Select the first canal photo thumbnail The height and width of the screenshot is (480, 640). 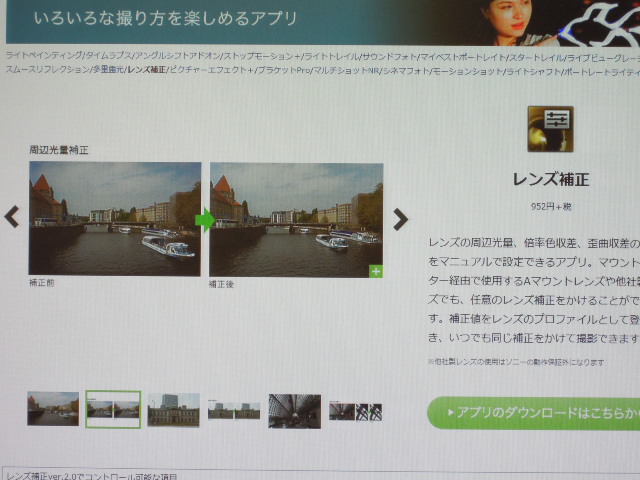(x=53, y=409)
